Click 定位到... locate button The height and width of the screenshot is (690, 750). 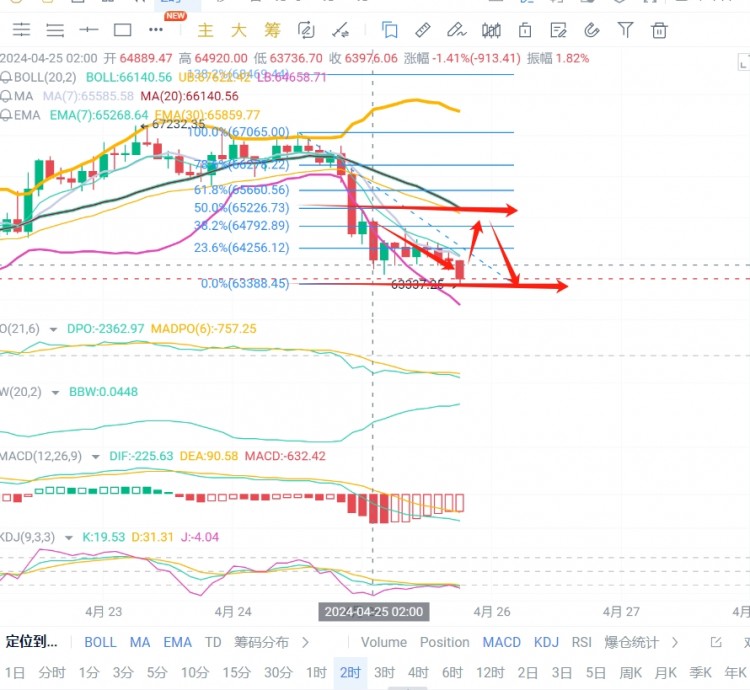[x=32, y=642]
